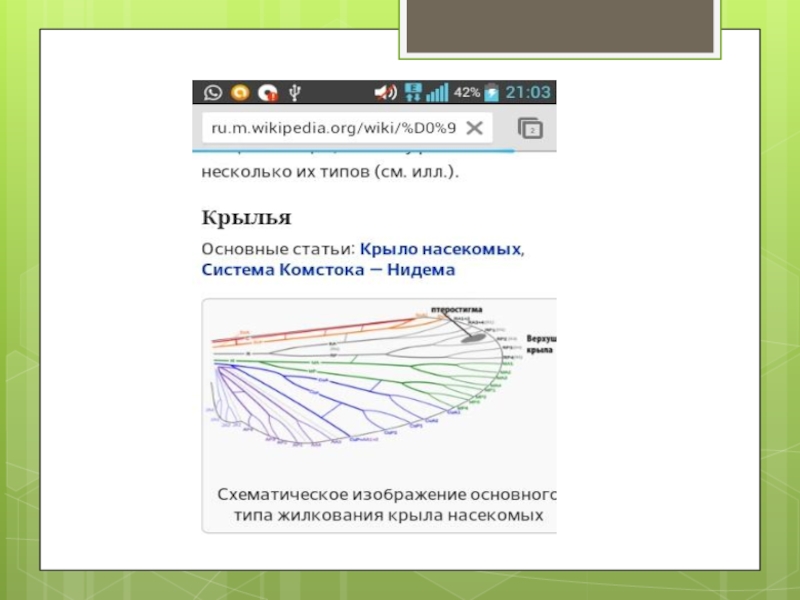Tap the signal strength bars icon

point(437,92)
